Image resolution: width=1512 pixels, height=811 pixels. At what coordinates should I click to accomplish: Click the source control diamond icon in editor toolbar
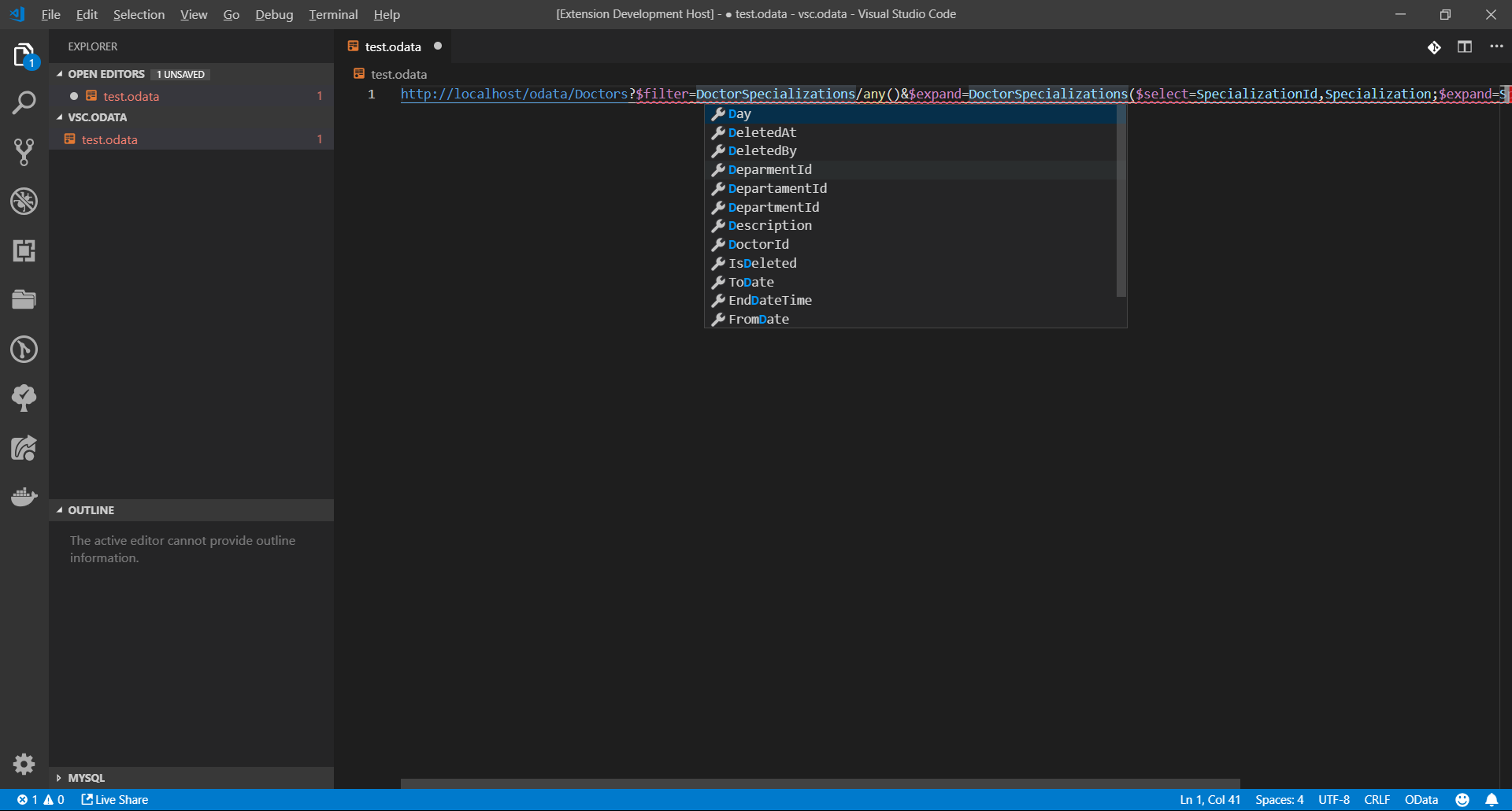tap(1434, 47)
